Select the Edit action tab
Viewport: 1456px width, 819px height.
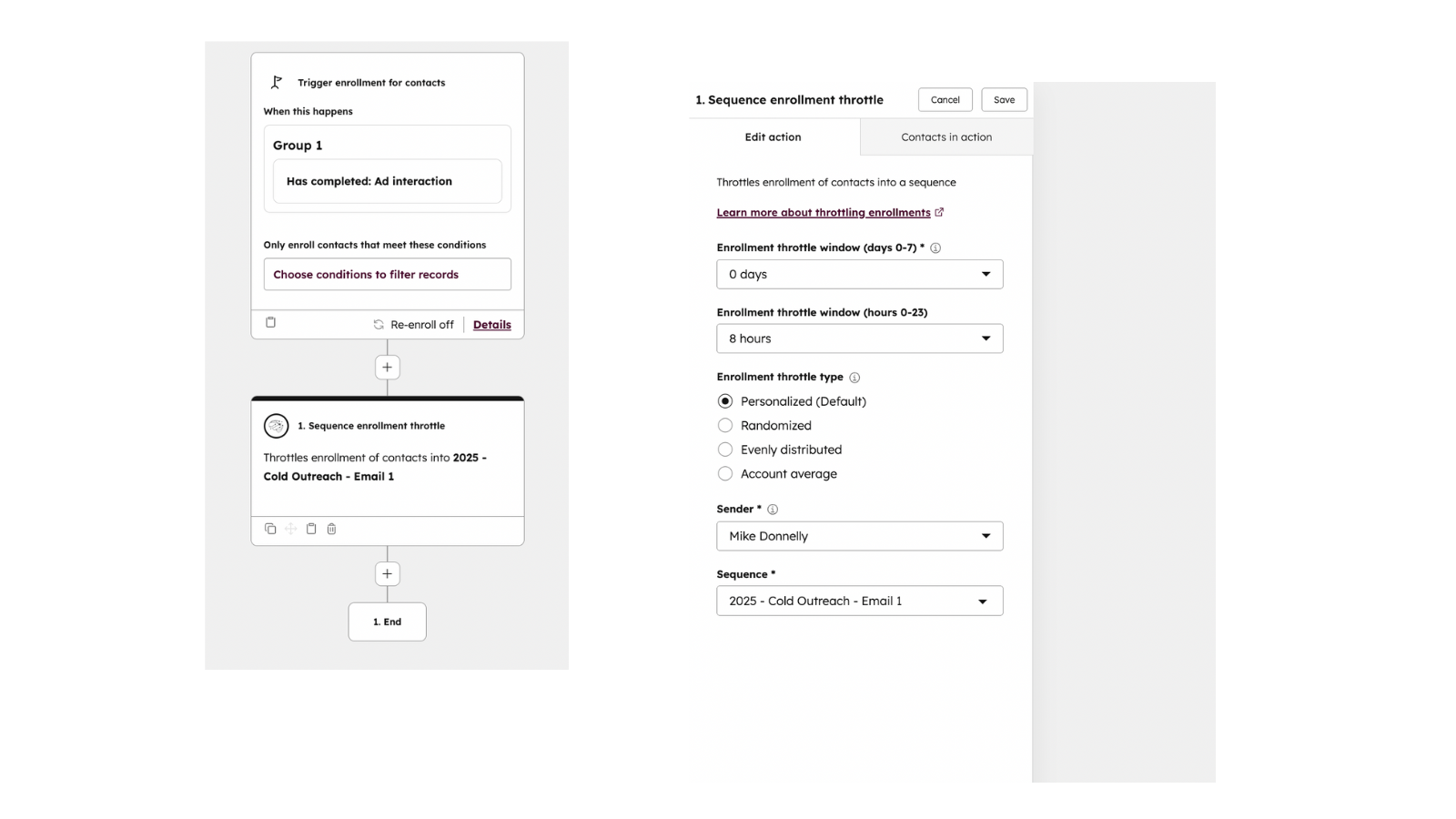tap(773, 136)
